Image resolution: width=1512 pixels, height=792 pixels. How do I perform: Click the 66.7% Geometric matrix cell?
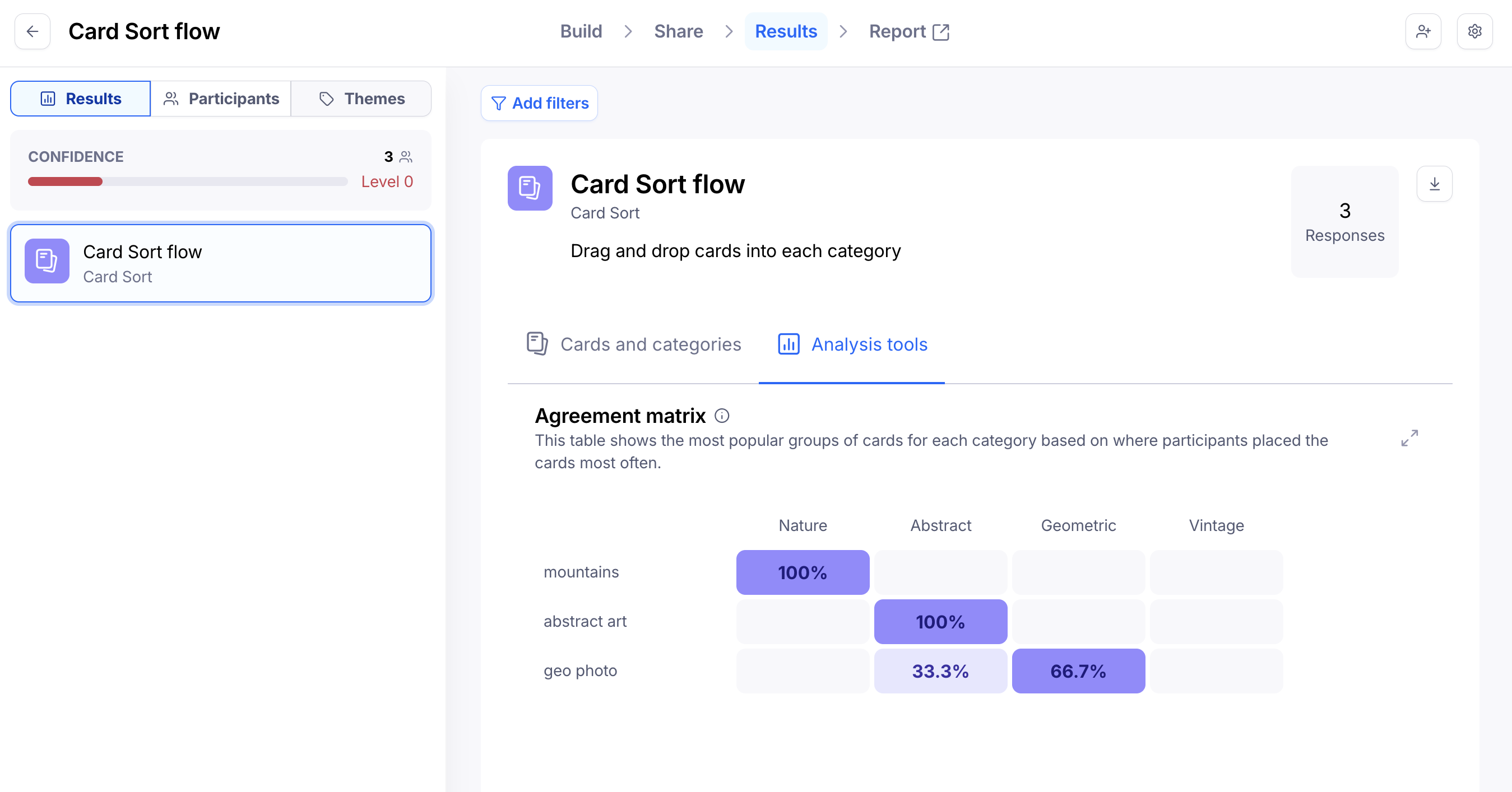[1078, 670]
